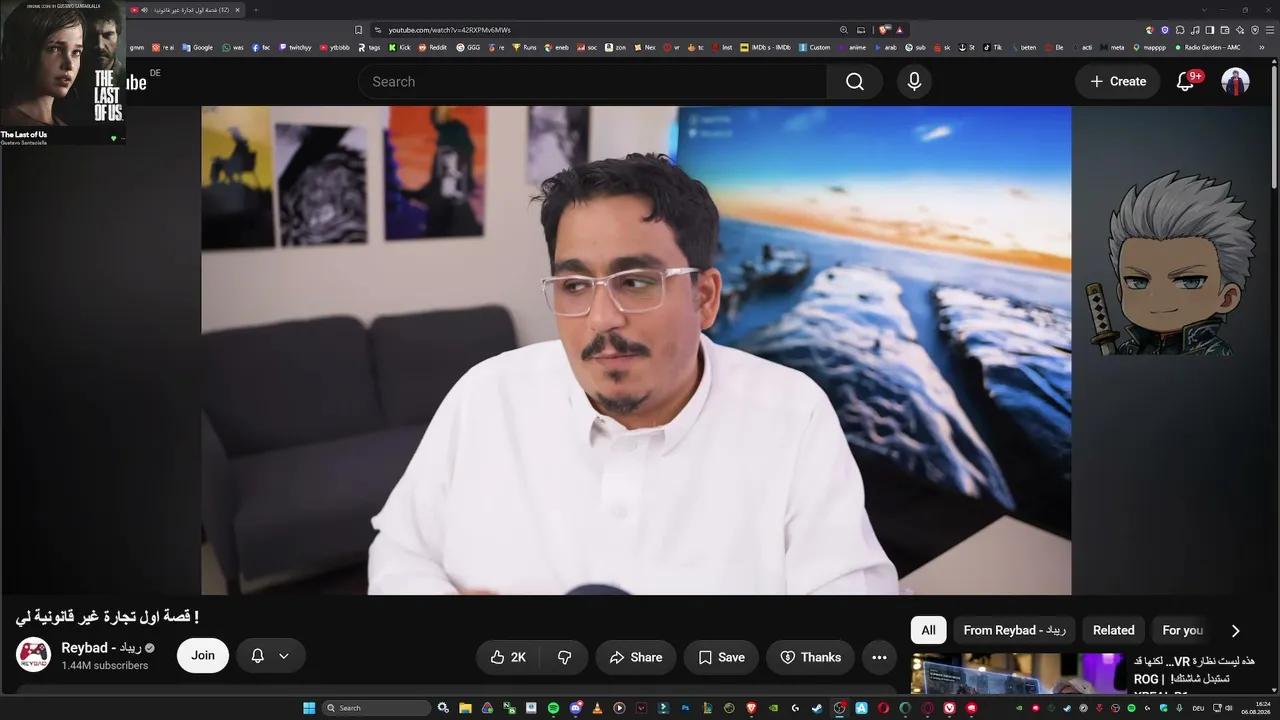This screenshot has width=1280, height=720.
Task: Click the YouTube video player
Action: [636, 351]
